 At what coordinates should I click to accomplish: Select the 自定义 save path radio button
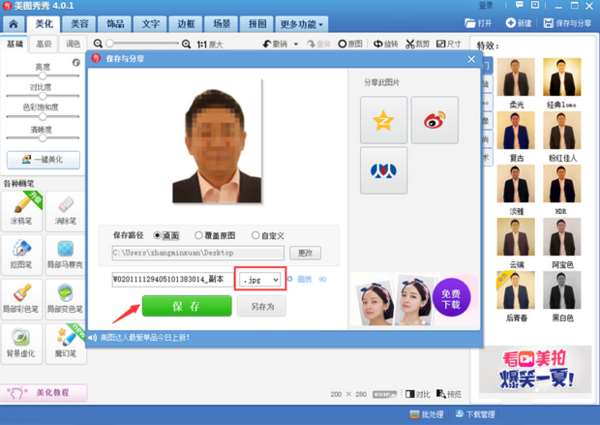tap(255, 235)
